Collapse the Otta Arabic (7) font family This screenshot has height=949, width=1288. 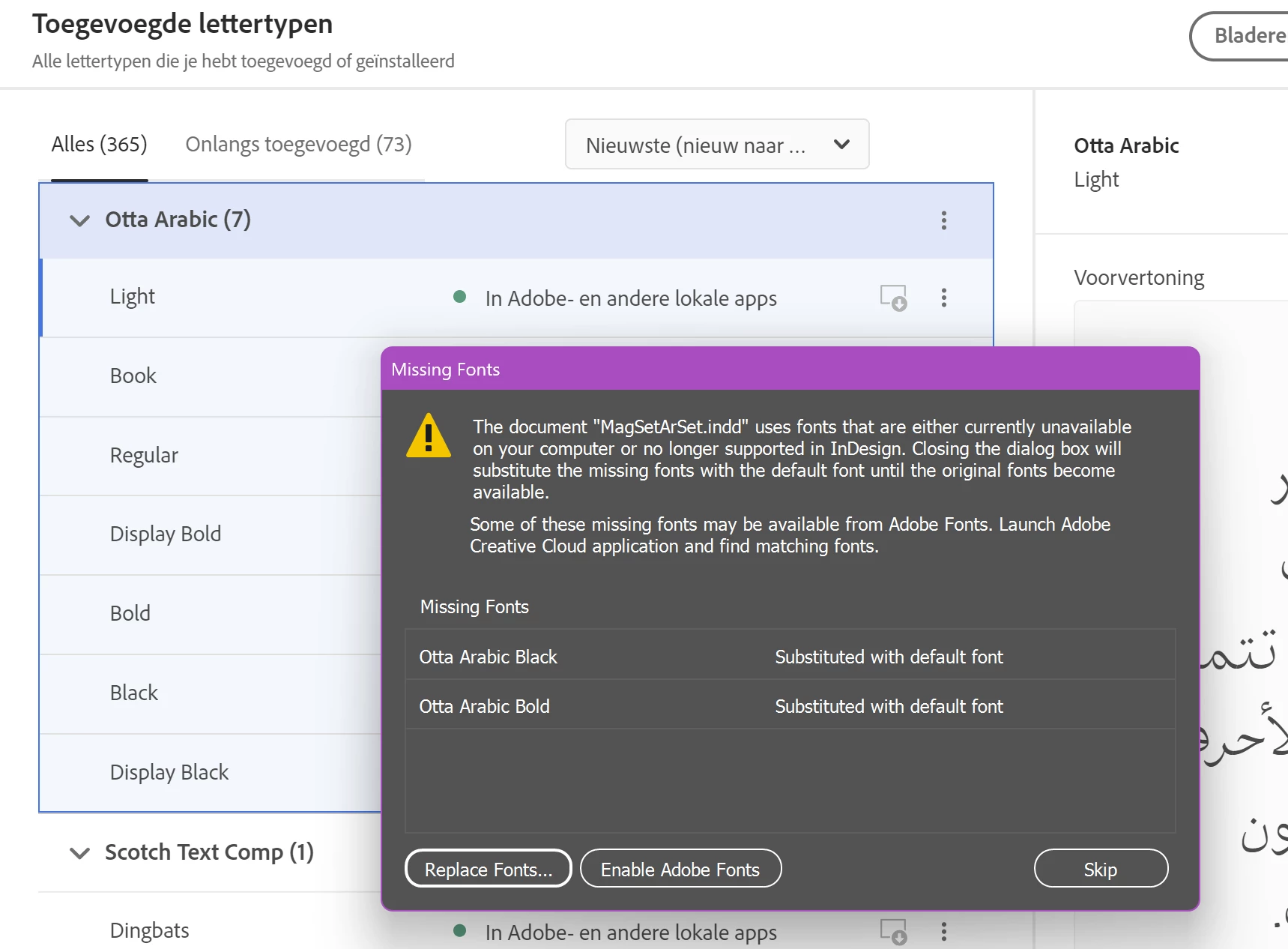[79, 220]
